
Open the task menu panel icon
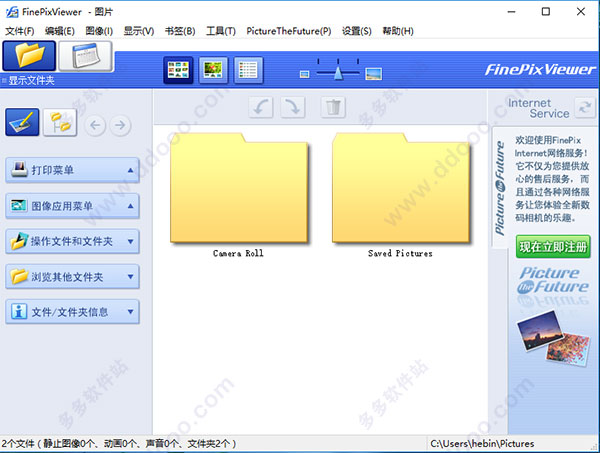tap(22, 122)
